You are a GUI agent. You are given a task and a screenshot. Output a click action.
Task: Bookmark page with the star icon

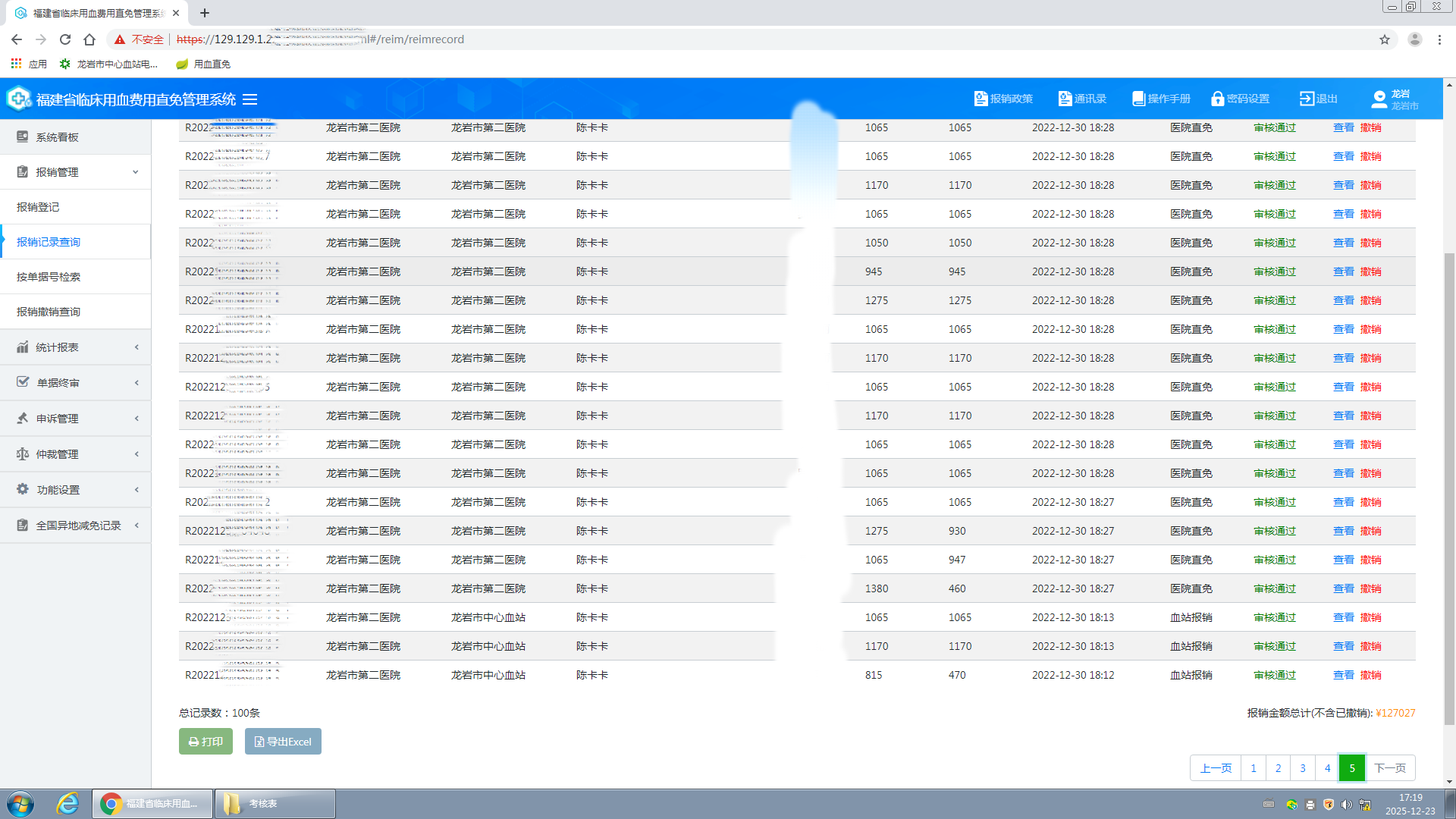(1384, 39)
